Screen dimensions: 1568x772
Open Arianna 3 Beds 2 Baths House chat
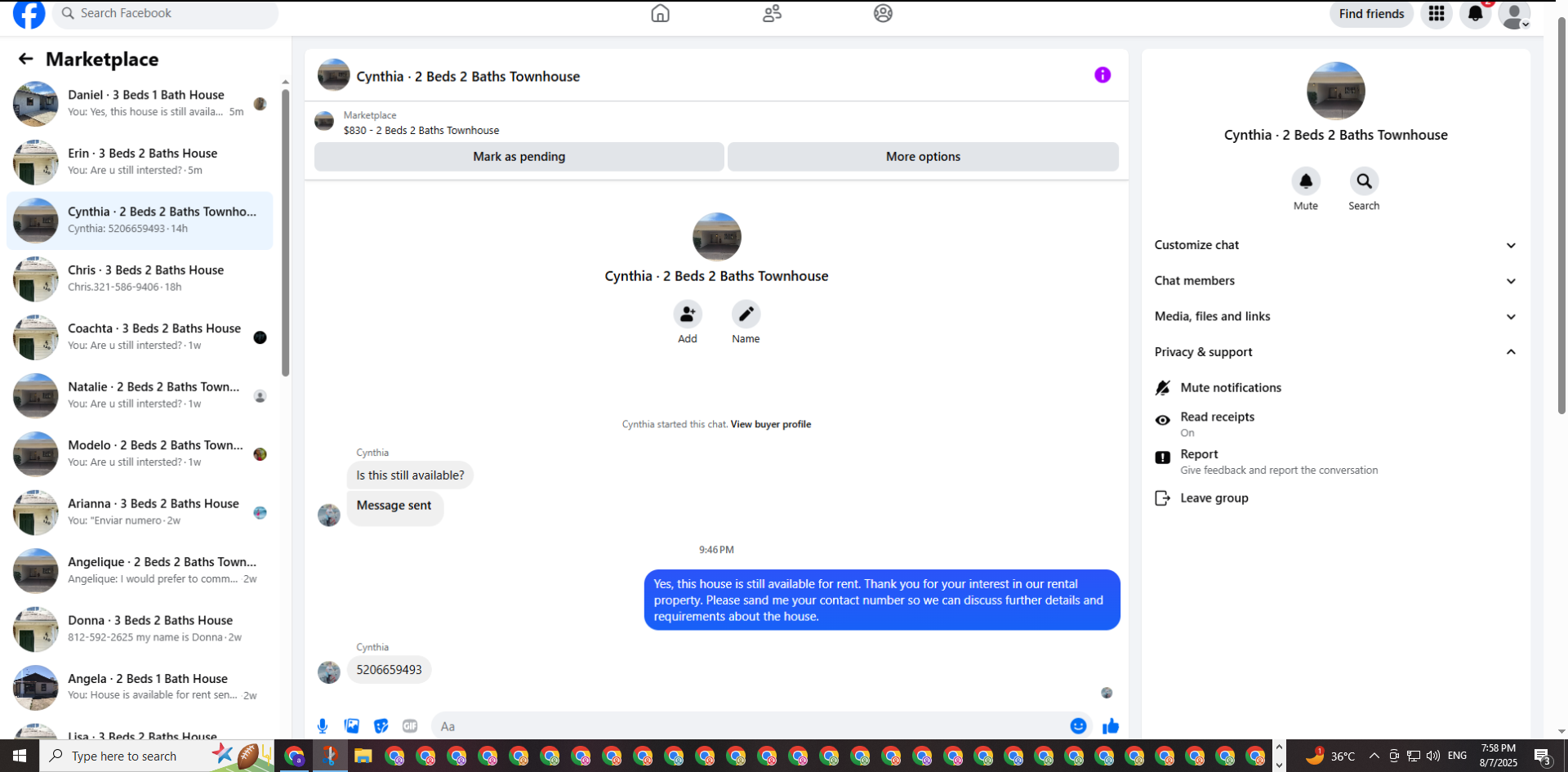(140, 512)
